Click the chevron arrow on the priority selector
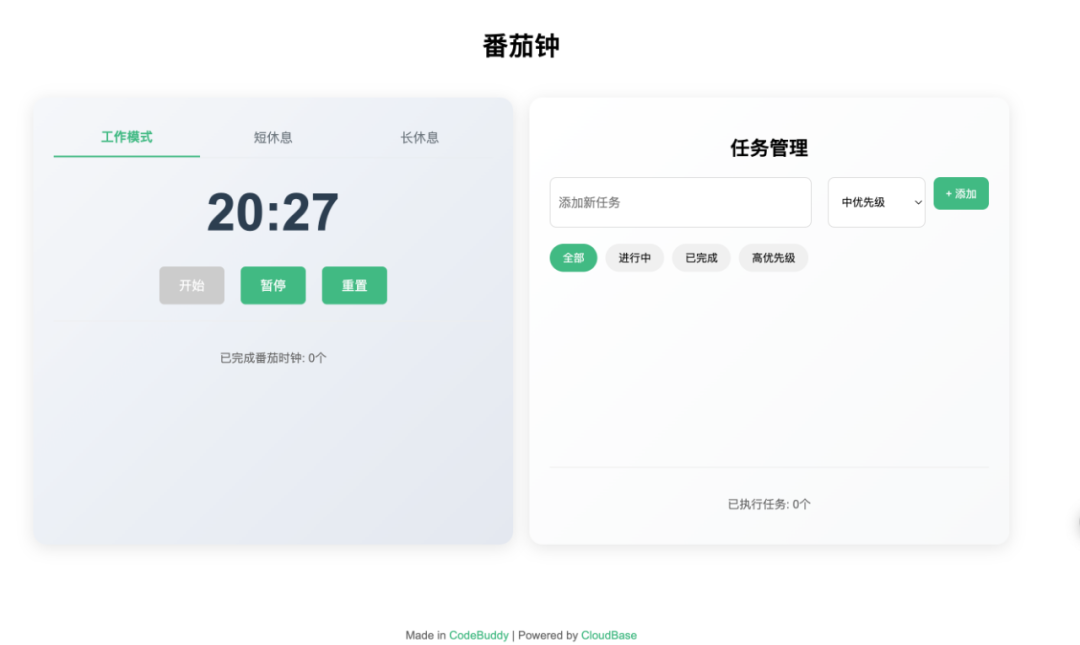Viewport: 1080px width, 645px height. 917,203
